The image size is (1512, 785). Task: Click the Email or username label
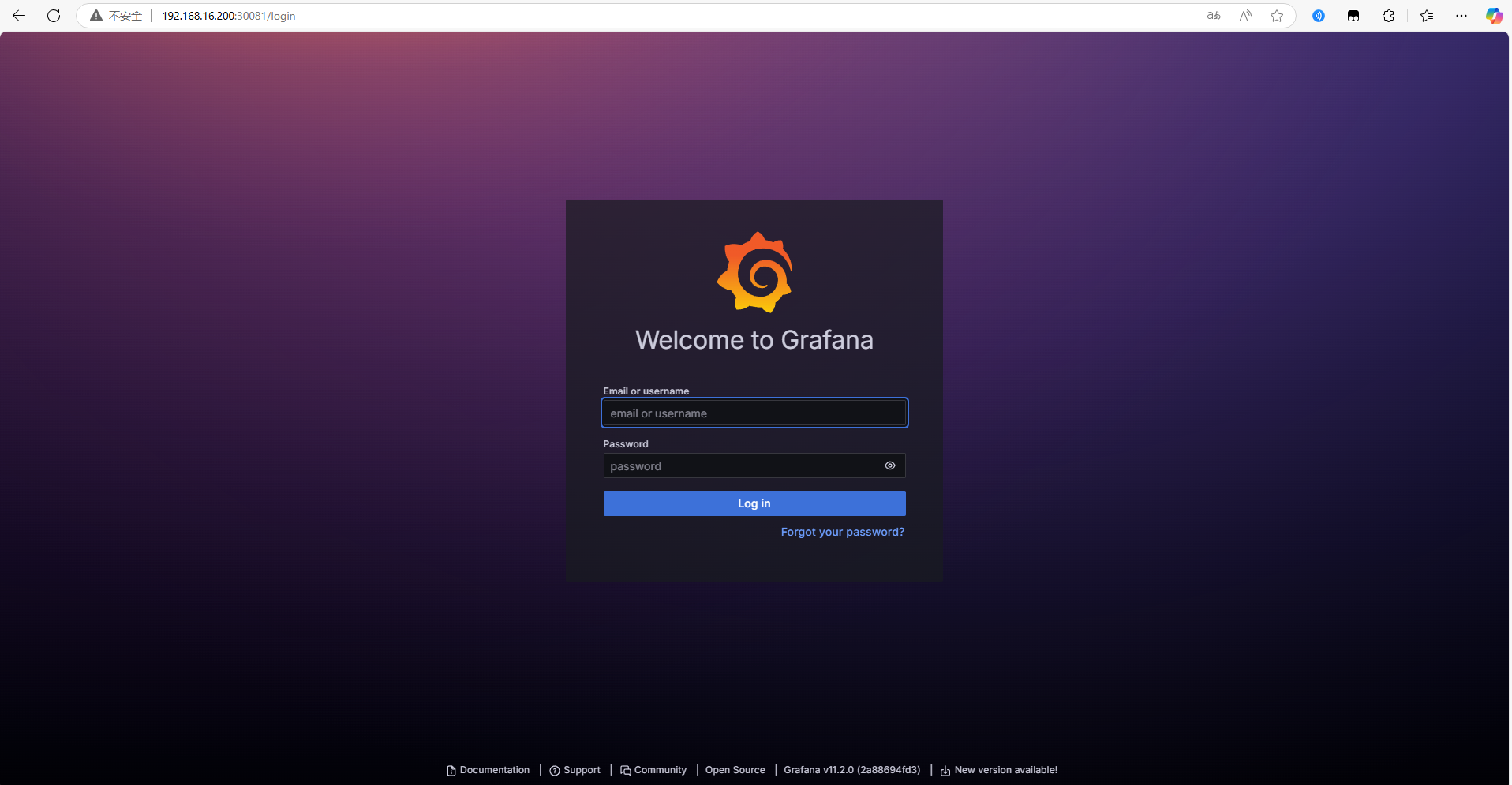click(646, 391)
